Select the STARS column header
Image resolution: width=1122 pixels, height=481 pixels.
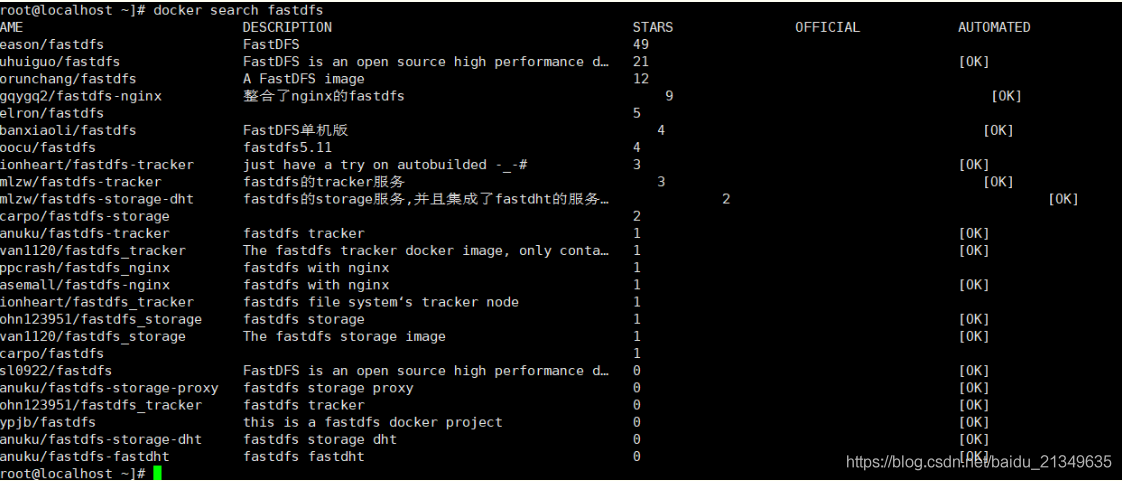pyautogui.click(x=653, y=27)
